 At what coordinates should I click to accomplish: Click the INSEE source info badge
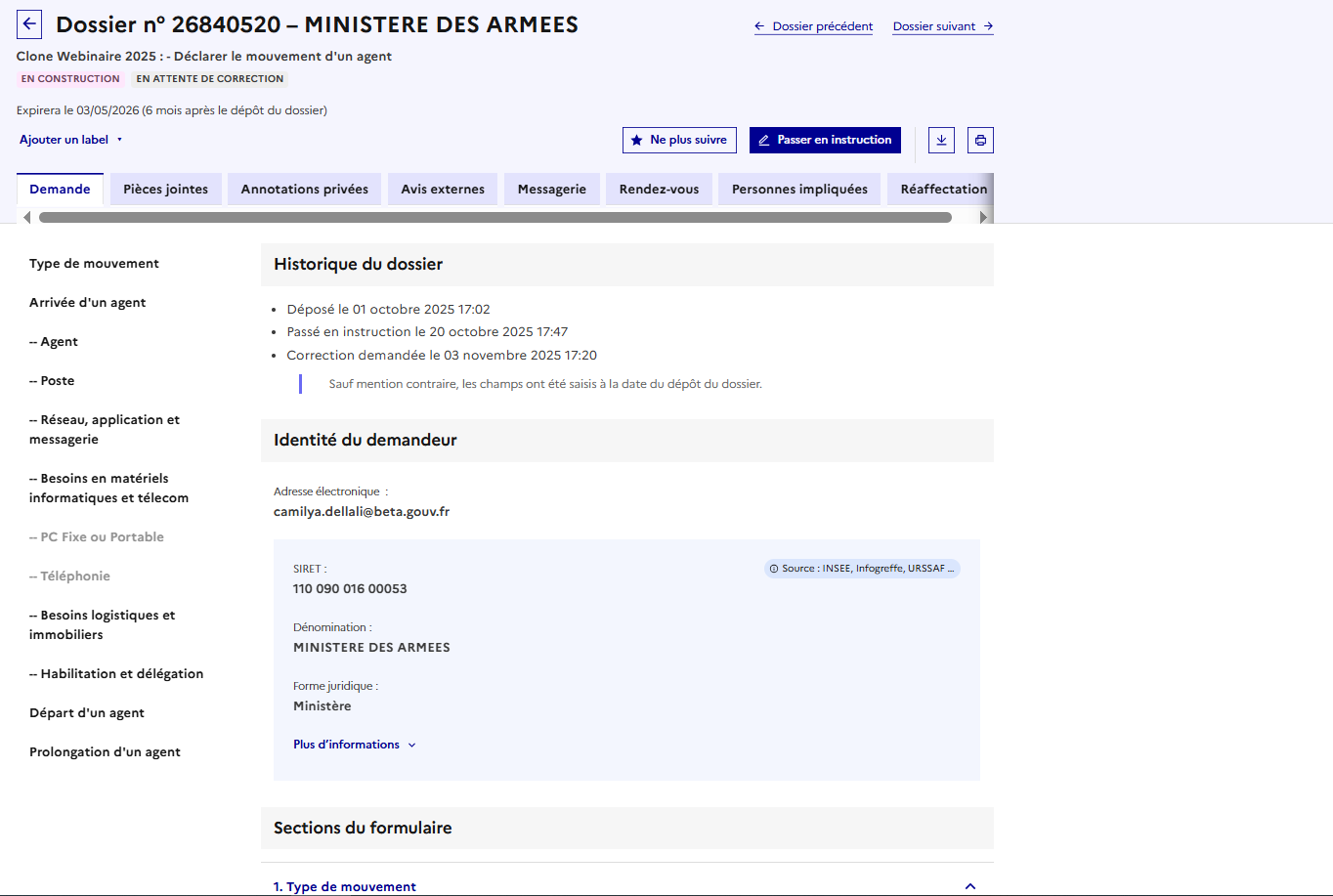coord(861,569)
